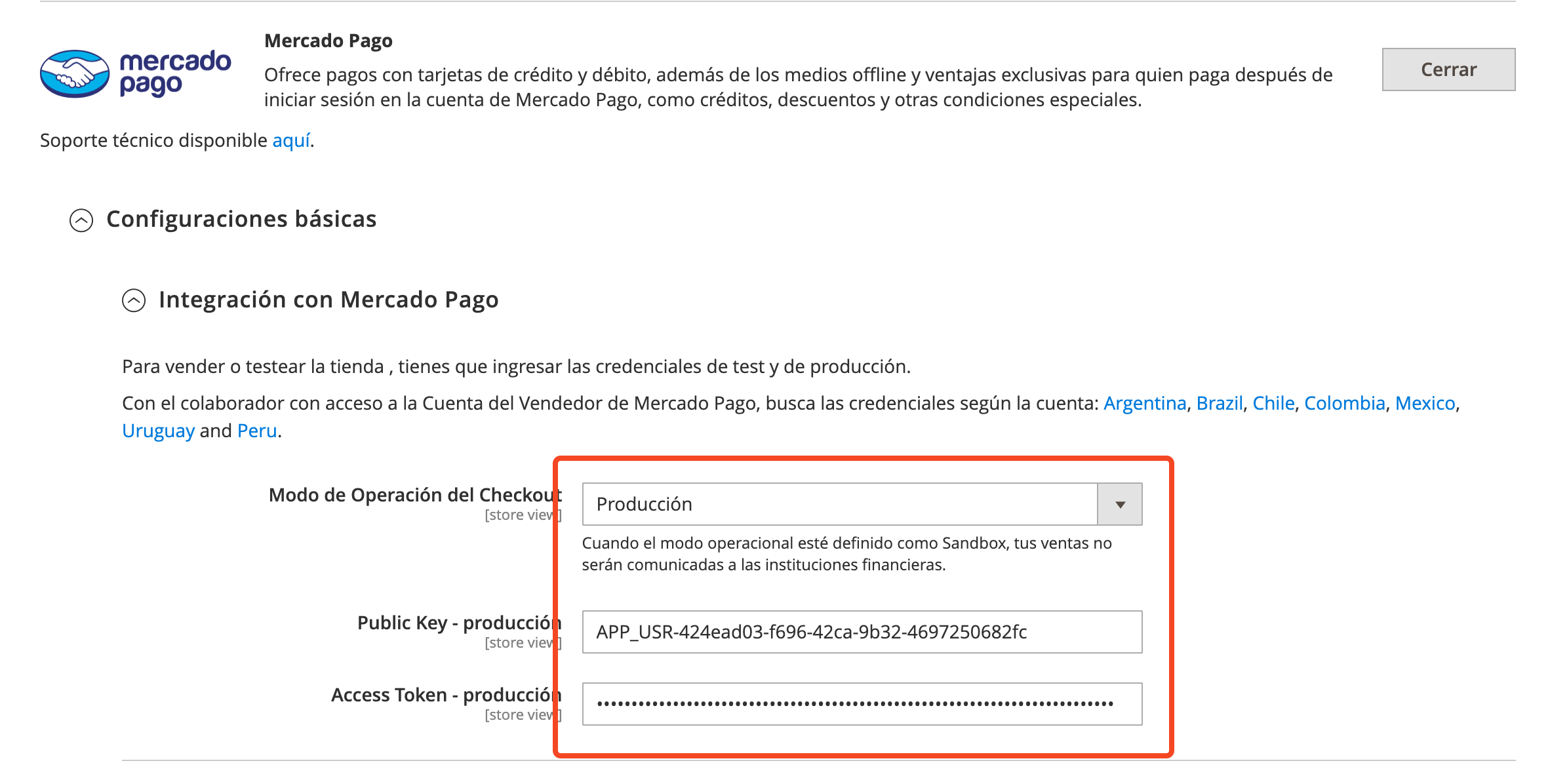This screenshot has width=1550, height=784.
Task: Click the Public Key producción input field
Action: tap(862, 632)
